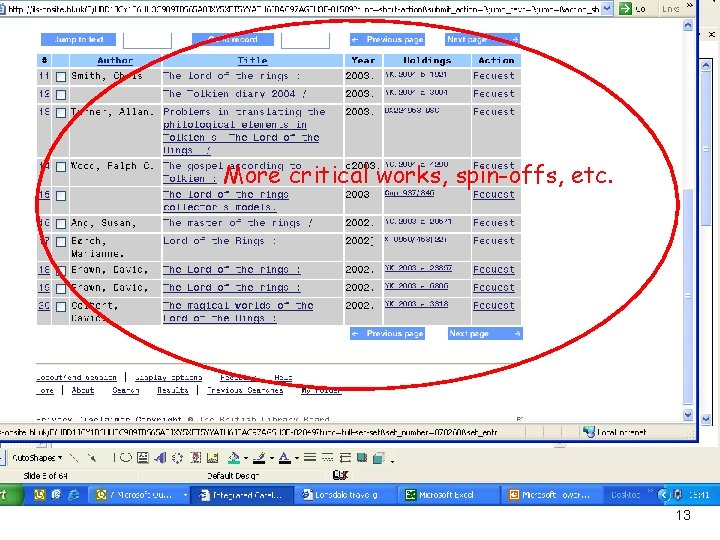Sort results by Author column header

point(115,60)
